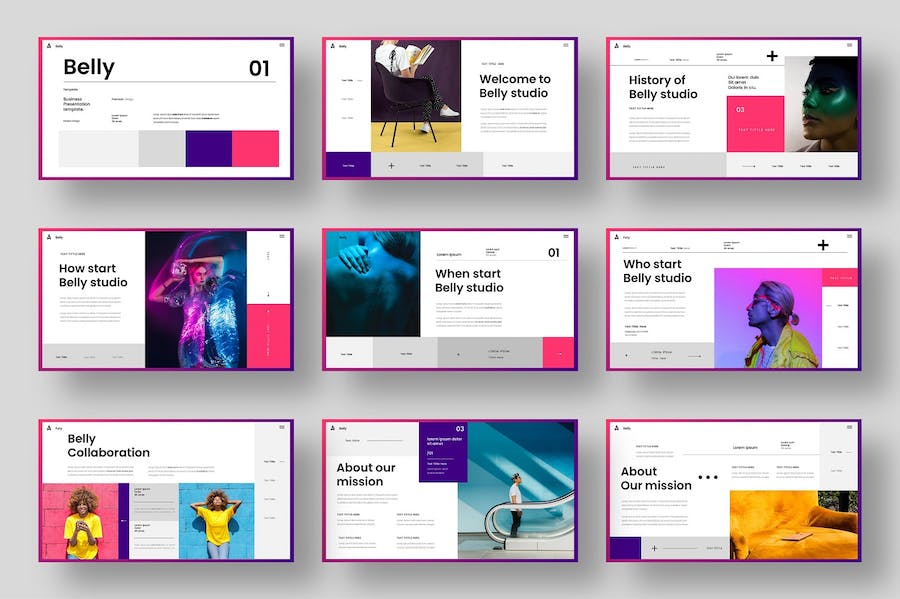This screenshot has width=900, height=599.
Task: Click the "Welcome to Belly studio" heading
Action: [x=514, y=86]
